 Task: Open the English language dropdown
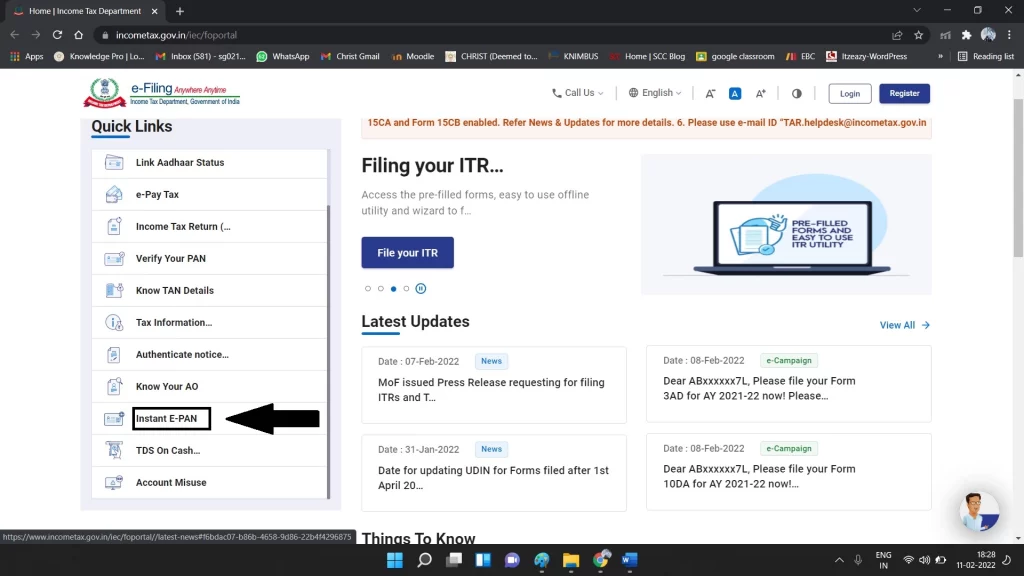tap(655, 93)
